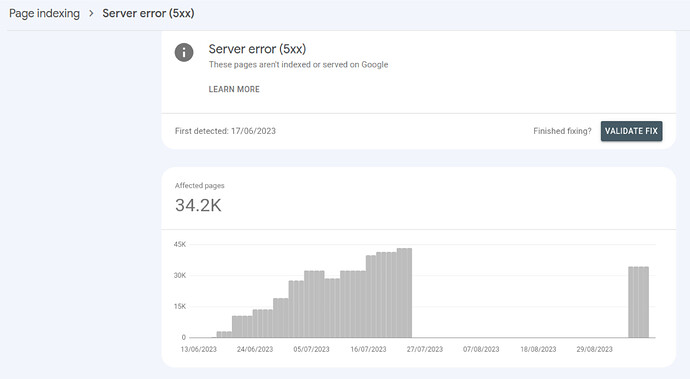This screenshot has height=379, width=690.
Task: Click the Server error (5xx) card heading
Action: [257, 49]
